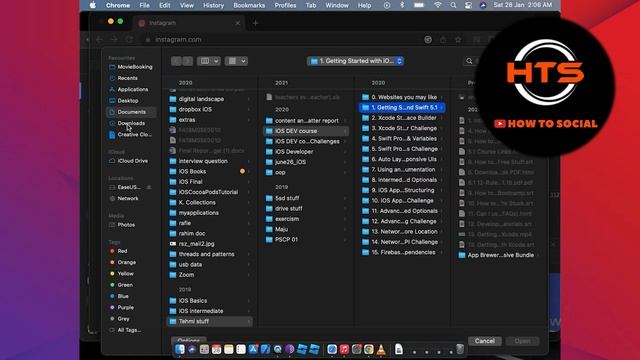The width and height of the screenshot is (640, 360).
Task: Open folder 9. iOS App Structuring
Action: (402, 190)
